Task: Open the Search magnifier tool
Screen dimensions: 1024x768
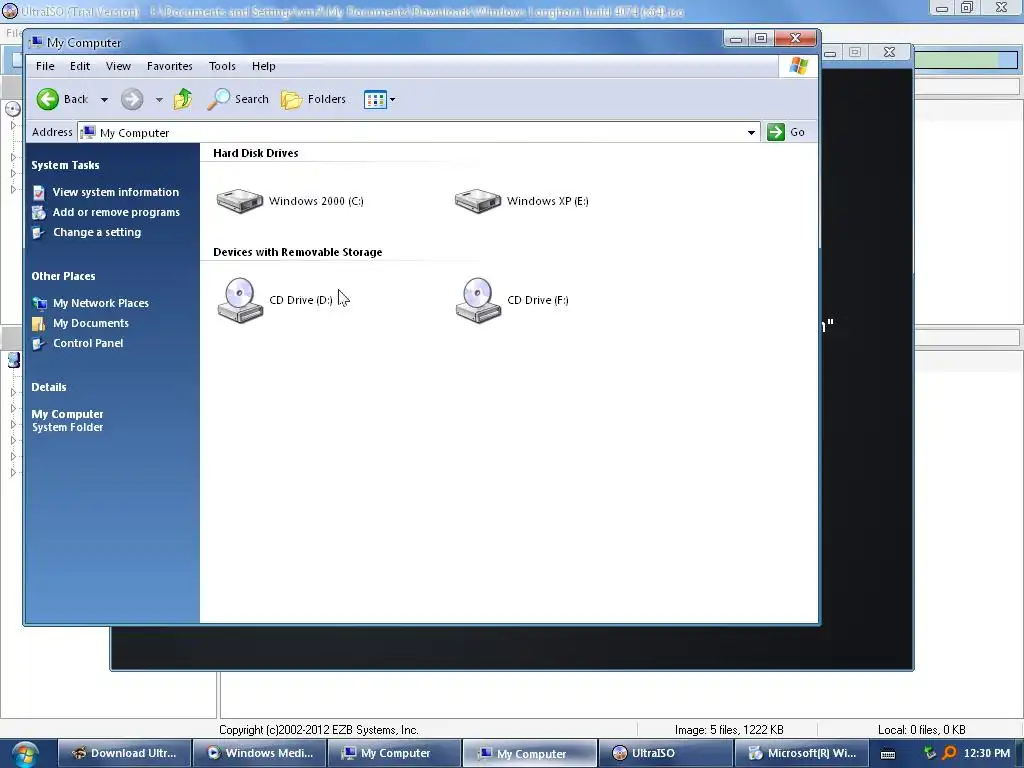Action: click(x=238, y=99)
